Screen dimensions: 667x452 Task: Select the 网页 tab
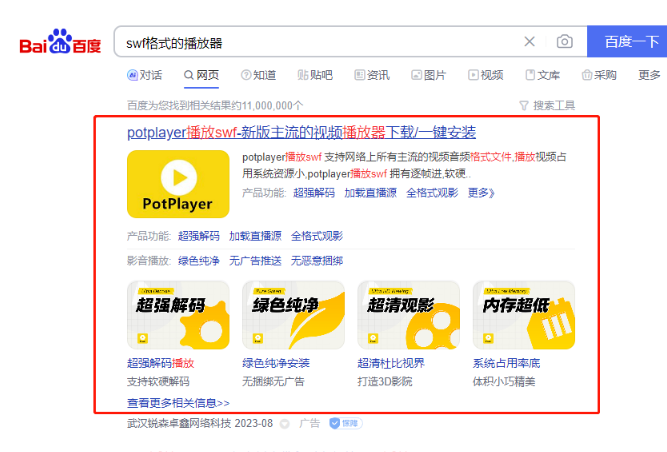201,75
